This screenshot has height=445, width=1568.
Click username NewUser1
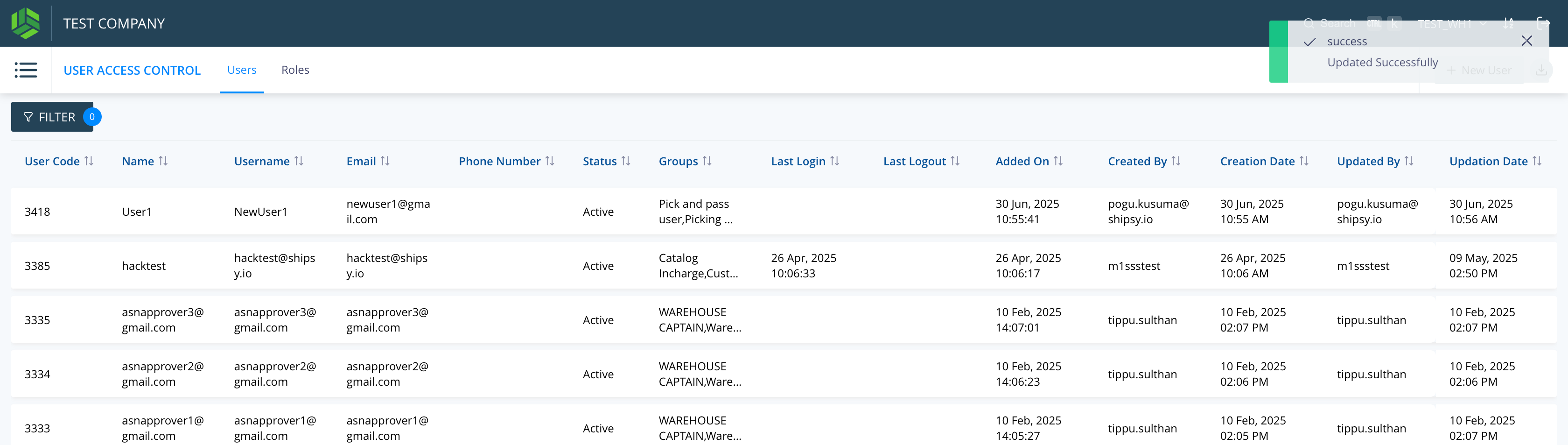tap(260, 212)
